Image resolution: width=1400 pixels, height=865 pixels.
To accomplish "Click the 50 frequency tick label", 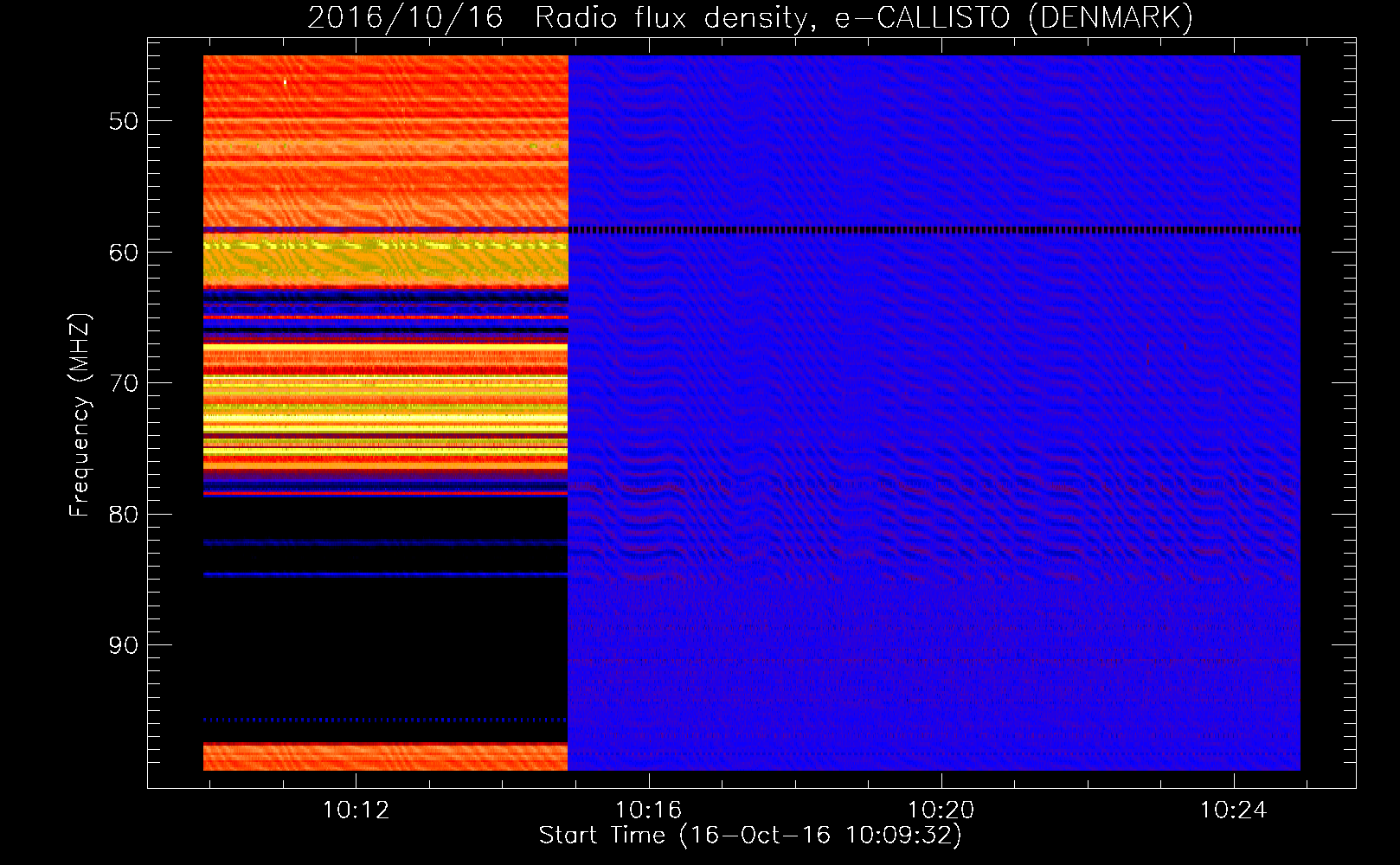I will [x=124, y=121].
